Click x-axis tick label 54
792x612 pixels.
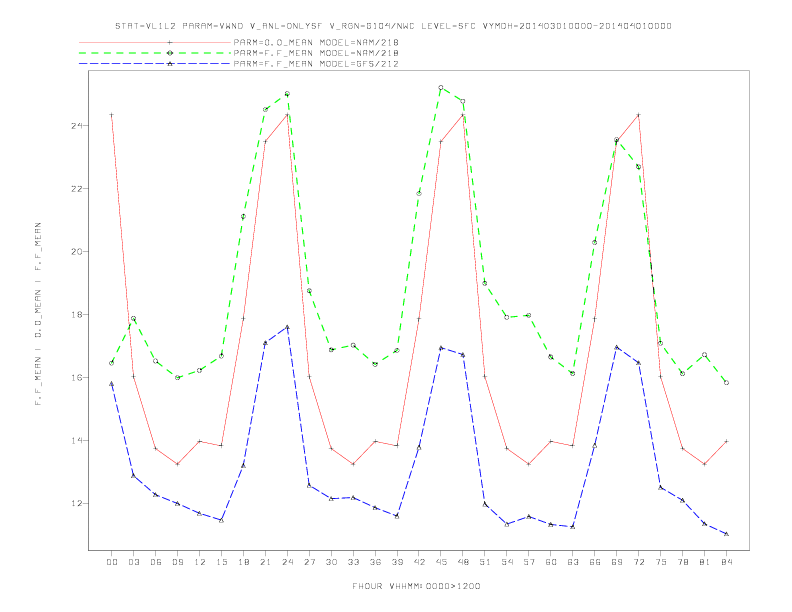coord(507,562)
